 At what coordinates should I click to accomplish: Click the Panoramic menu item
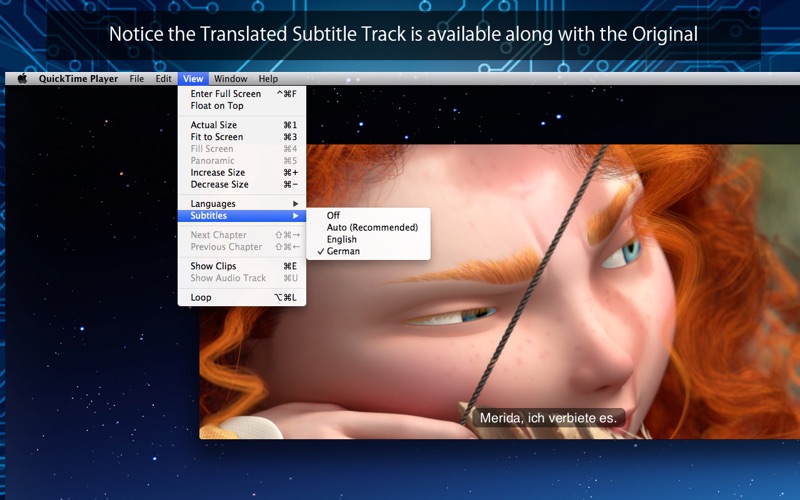242,160
